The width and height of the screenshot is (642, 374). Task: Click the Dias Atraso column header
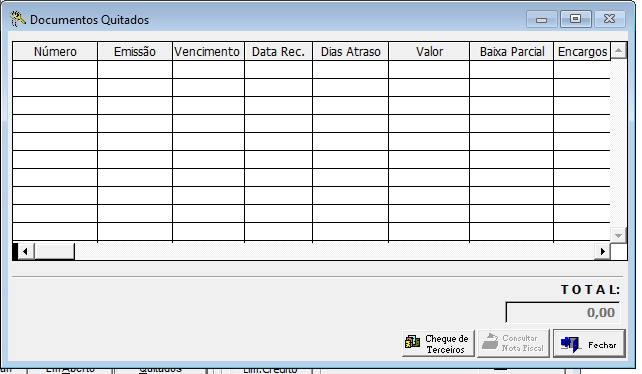[350, 51]
